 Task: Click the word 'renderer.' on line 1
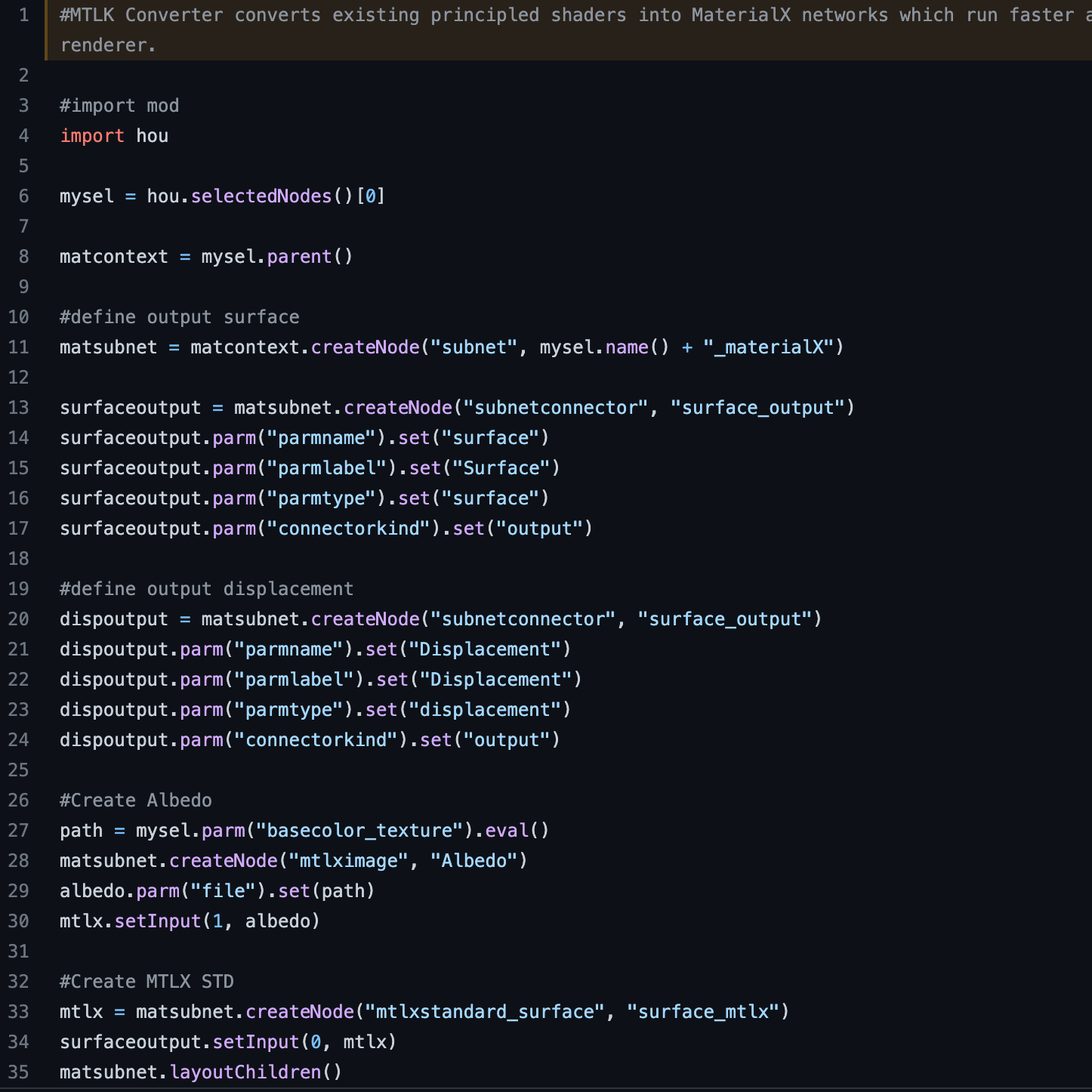point(109,45)
